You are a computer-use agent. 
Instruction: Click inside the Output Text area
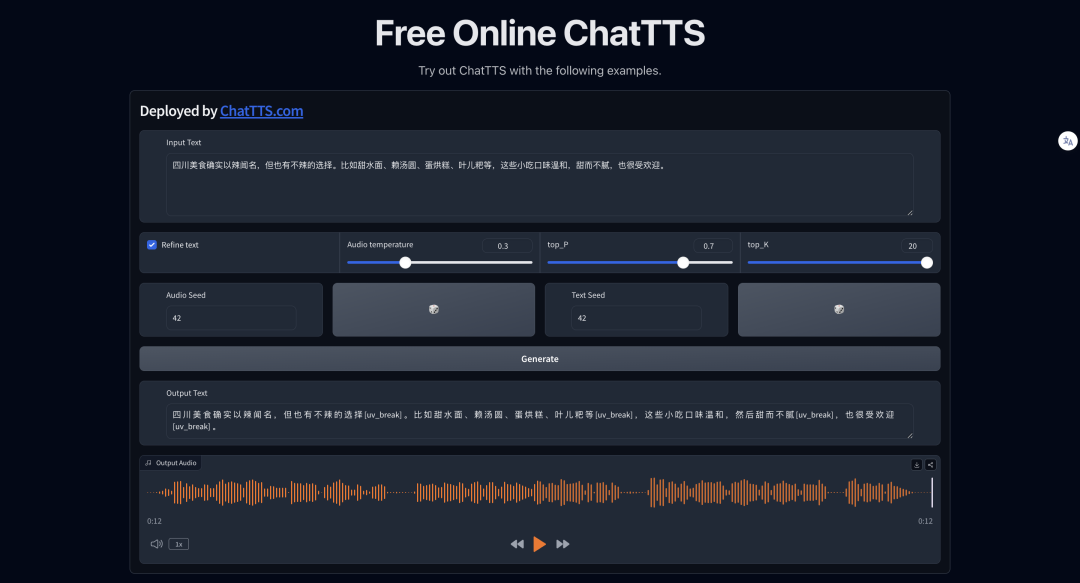click(x=539, y=421)
